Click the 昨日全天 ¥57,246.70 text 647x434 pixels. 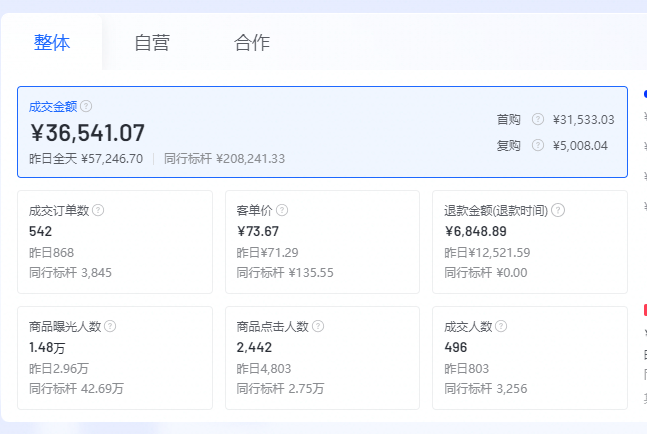(86, 159)
